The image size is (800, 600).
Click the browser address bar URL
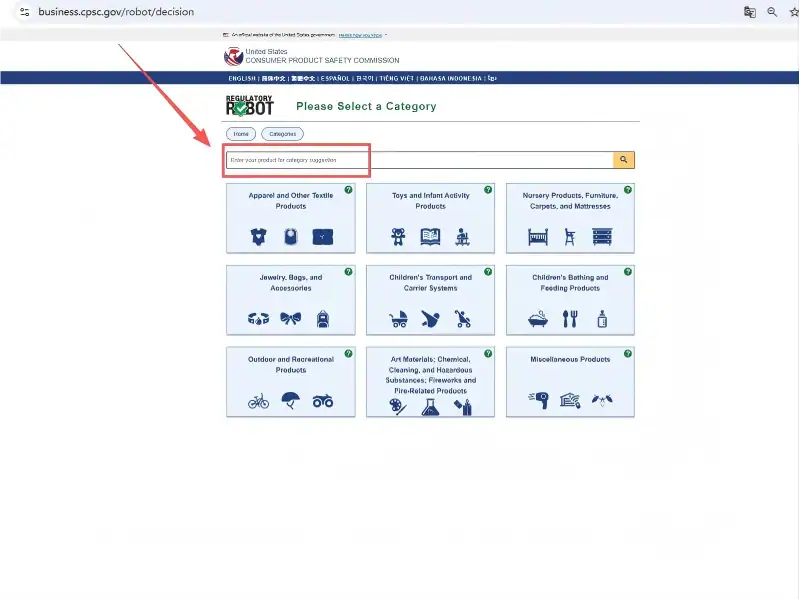click(x=116, y=12)
